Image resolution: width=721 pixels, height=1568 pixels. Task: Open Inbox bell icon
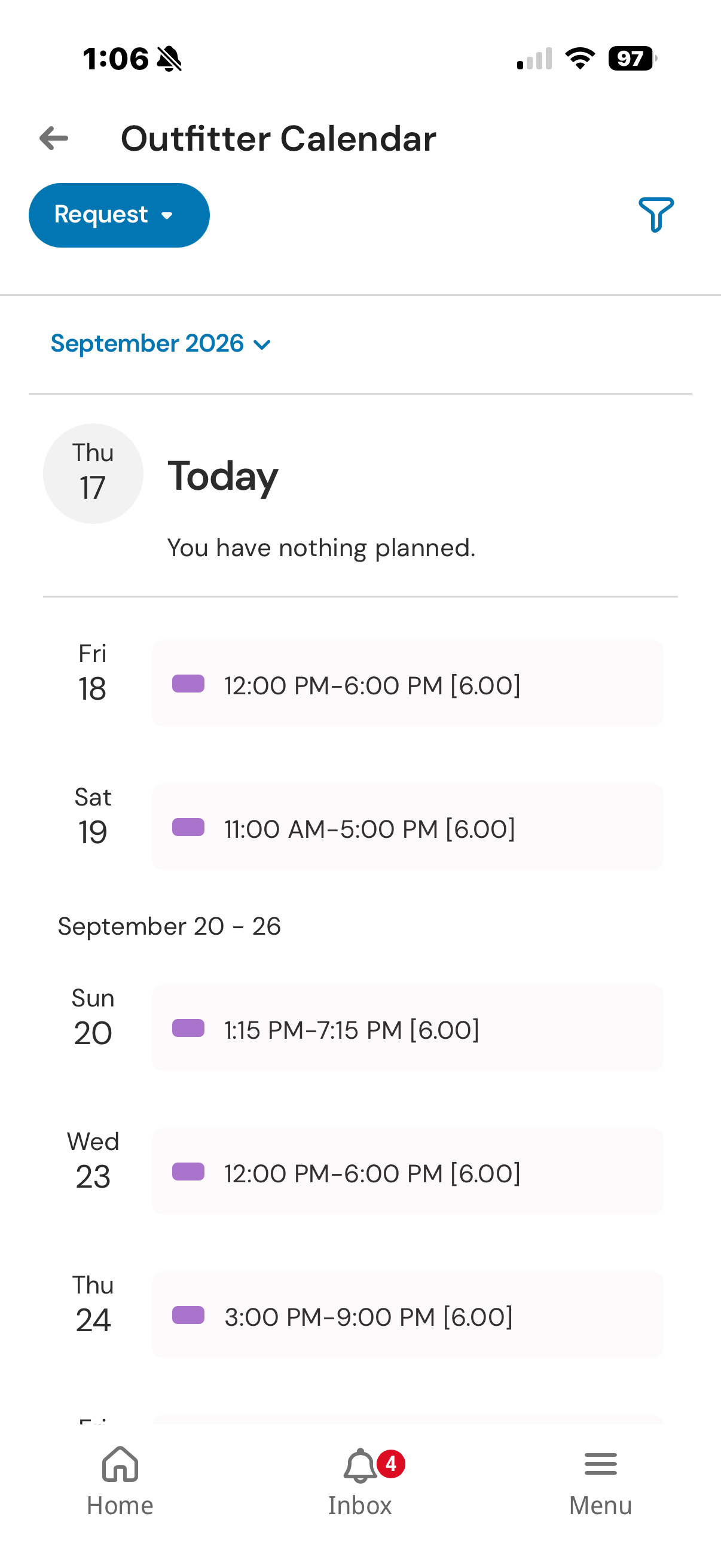tap(360, 1465)
